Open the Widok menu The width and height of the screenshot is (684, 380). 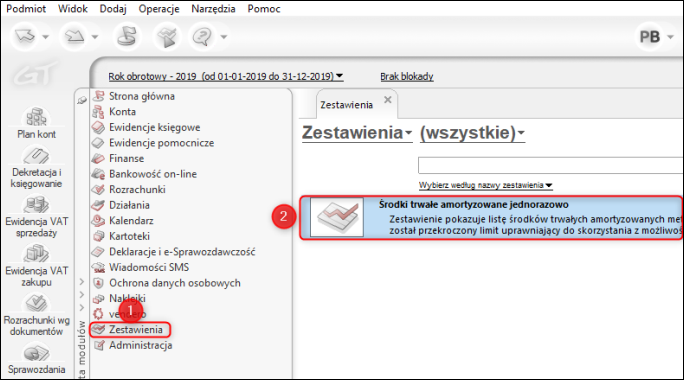coord(73,9)
